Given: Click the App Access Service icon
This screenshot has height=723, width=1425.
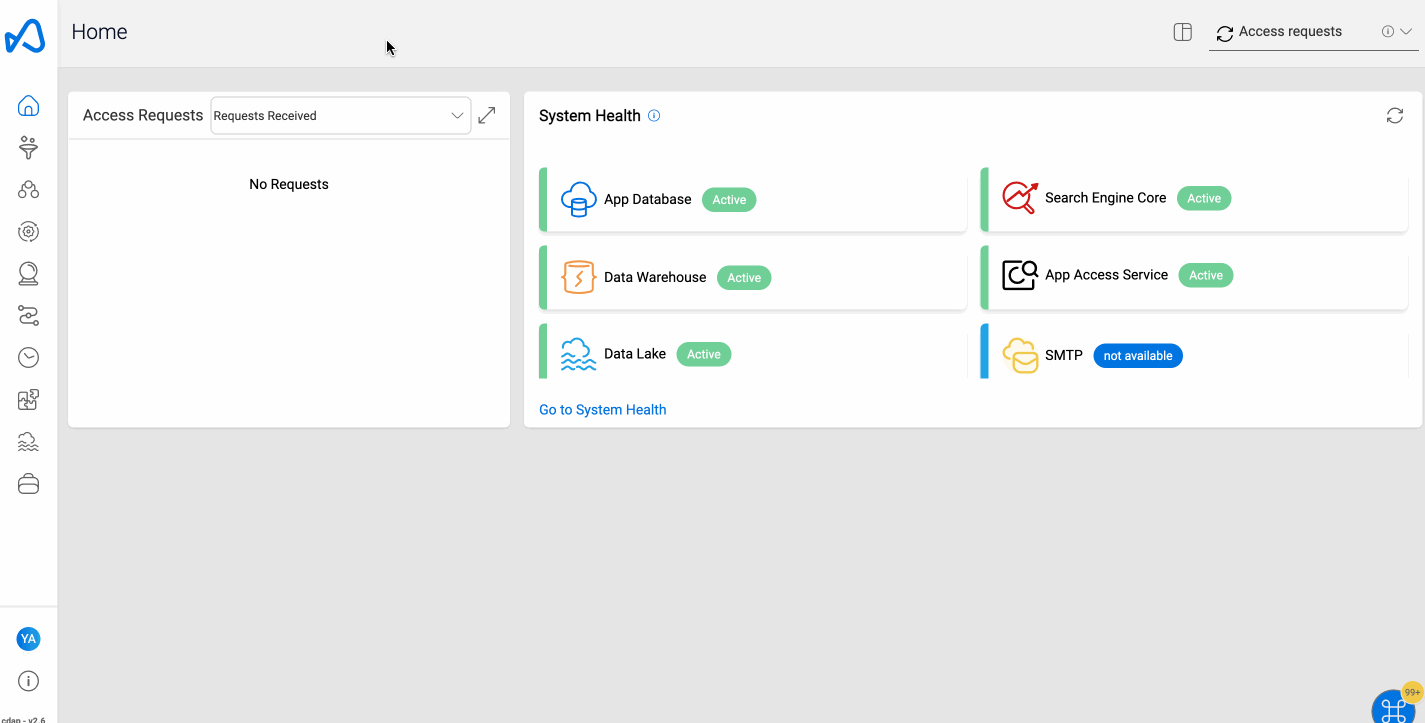Looking at the screenshot, I should [x=1020, y=275].
